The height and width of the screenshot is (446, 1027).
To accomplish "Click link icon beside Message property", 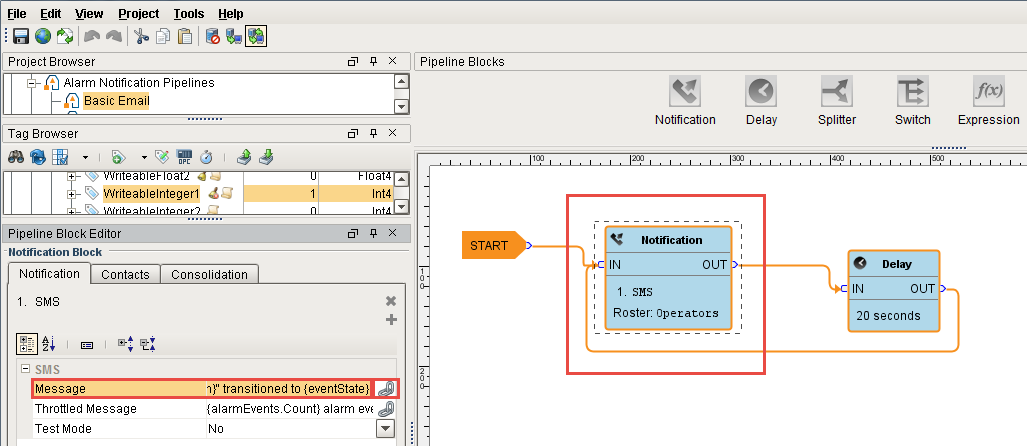I will click(x=385, y=388).
